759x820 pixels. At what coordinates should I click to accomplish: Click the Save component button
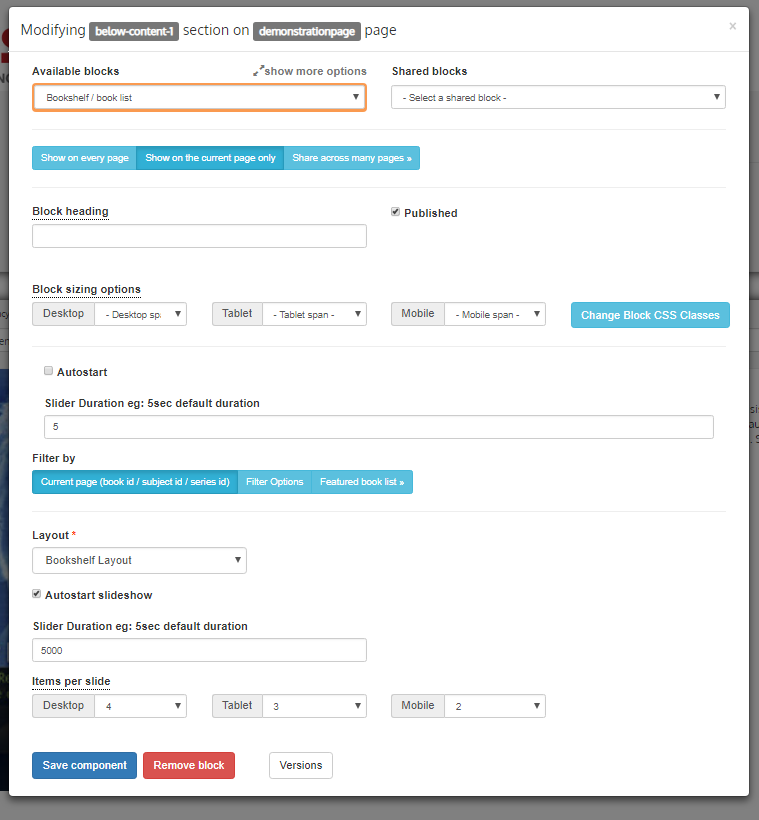click(x=84, y=765)
